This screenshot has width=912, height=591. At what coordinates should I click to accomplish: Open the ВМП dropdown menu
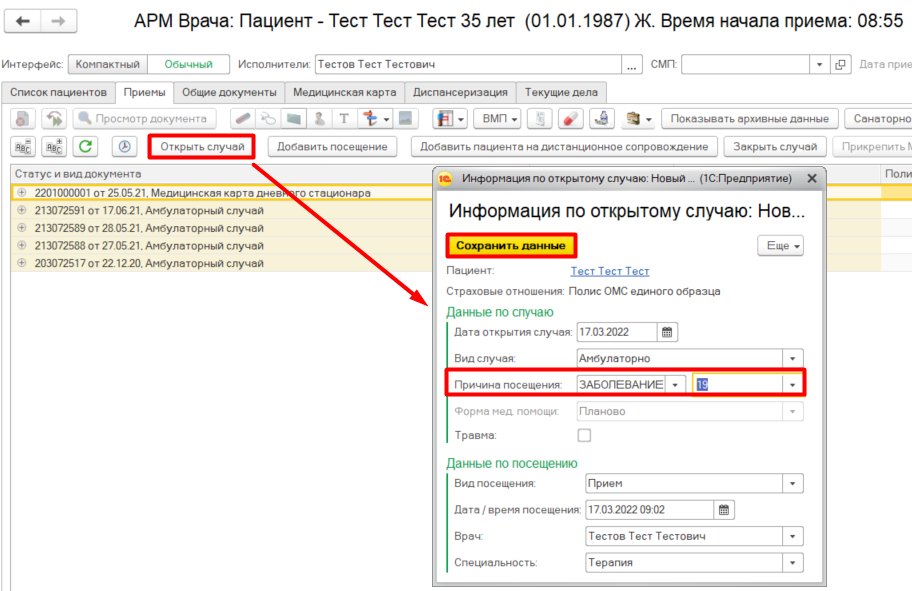click(496, 119)
